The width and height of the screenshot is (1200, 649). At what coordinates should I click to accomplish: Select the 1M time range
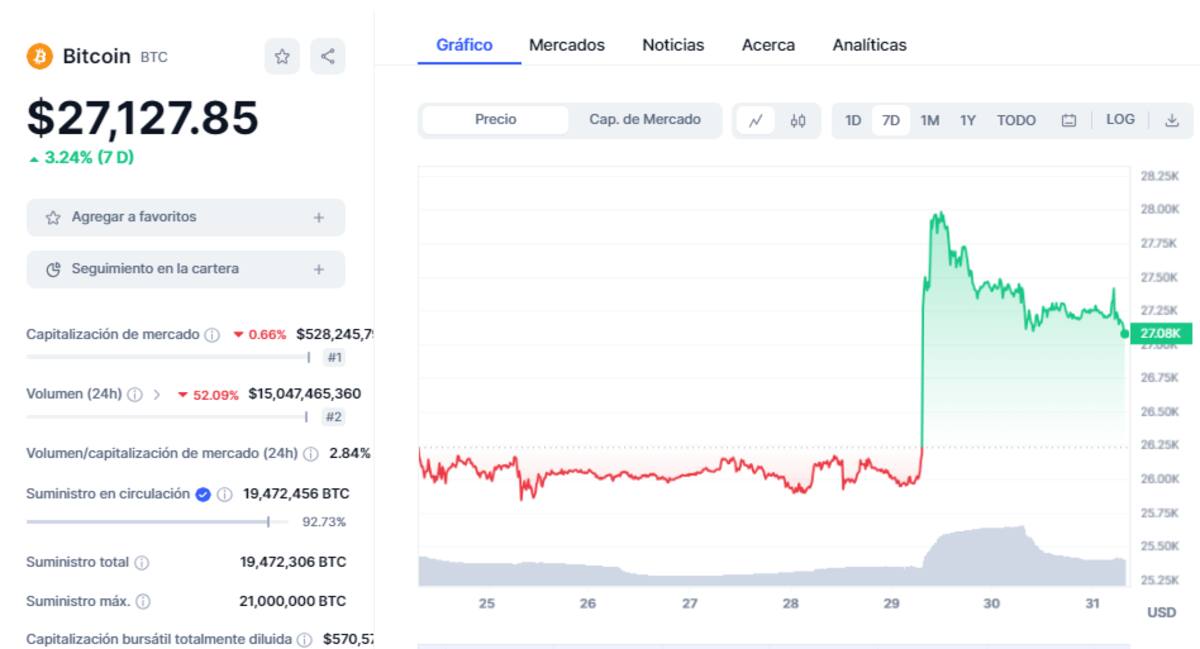(930, 120)
